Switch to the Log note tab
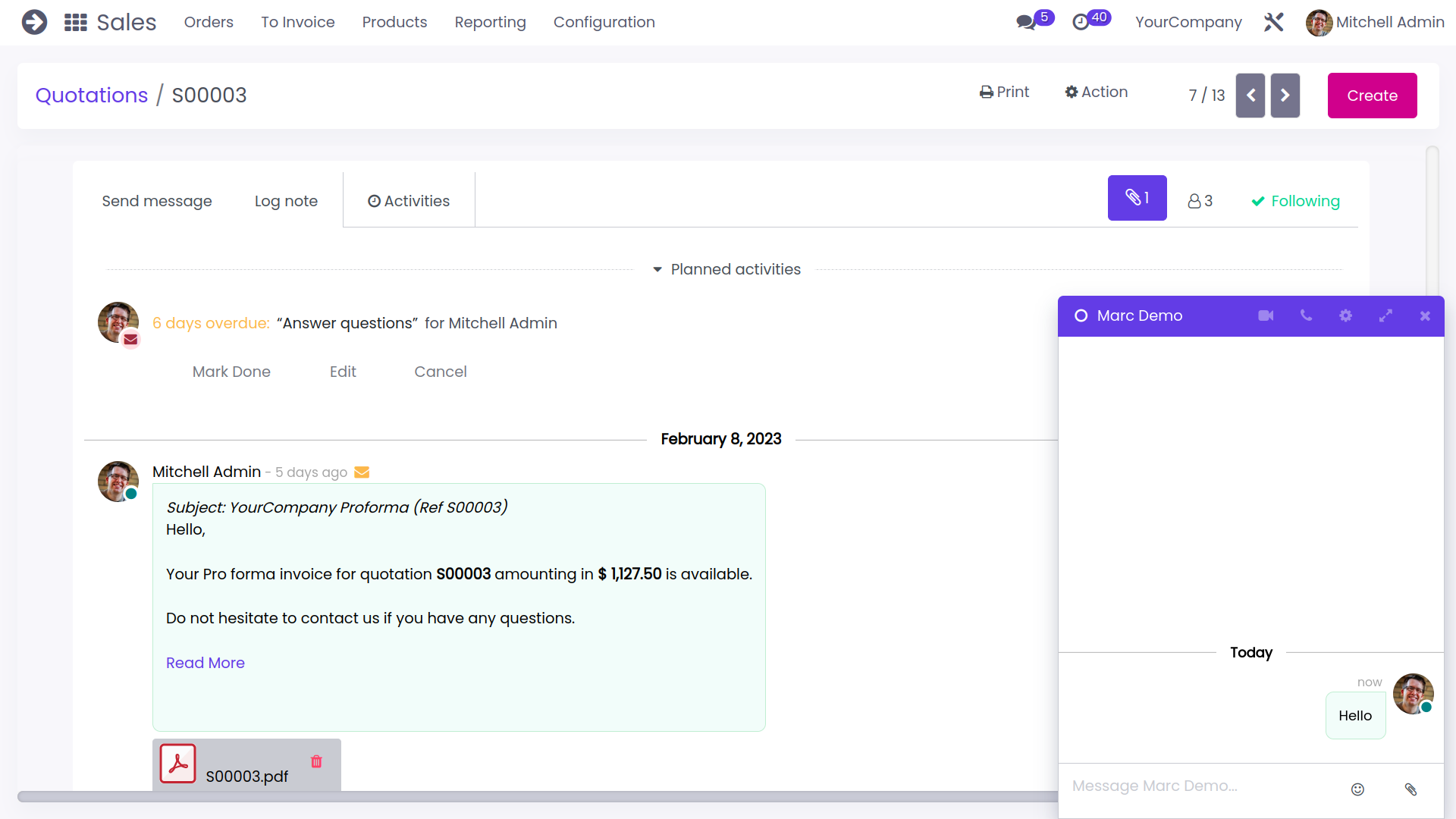The image size is (1456, 819). pyautogui.click(x=286, y=201)
